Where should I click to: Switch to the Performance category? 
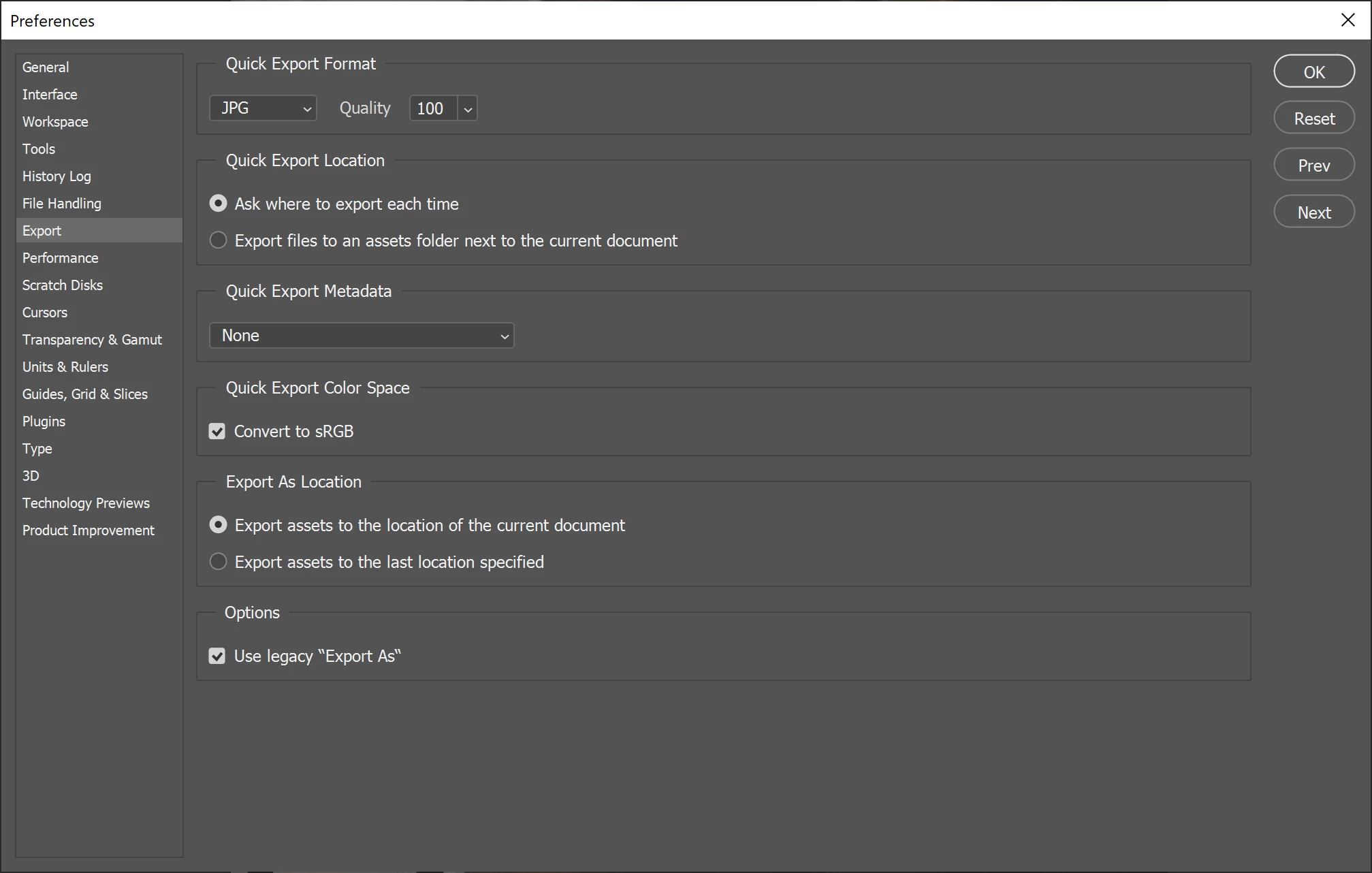(x=60, y=258)
